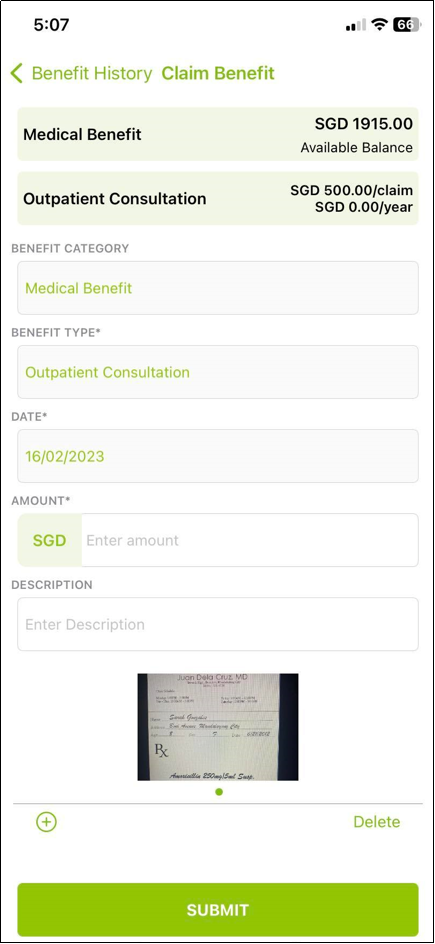435x944 pixels.
Task: Focus the Enter Description field
Action: [x=218, y=624]
